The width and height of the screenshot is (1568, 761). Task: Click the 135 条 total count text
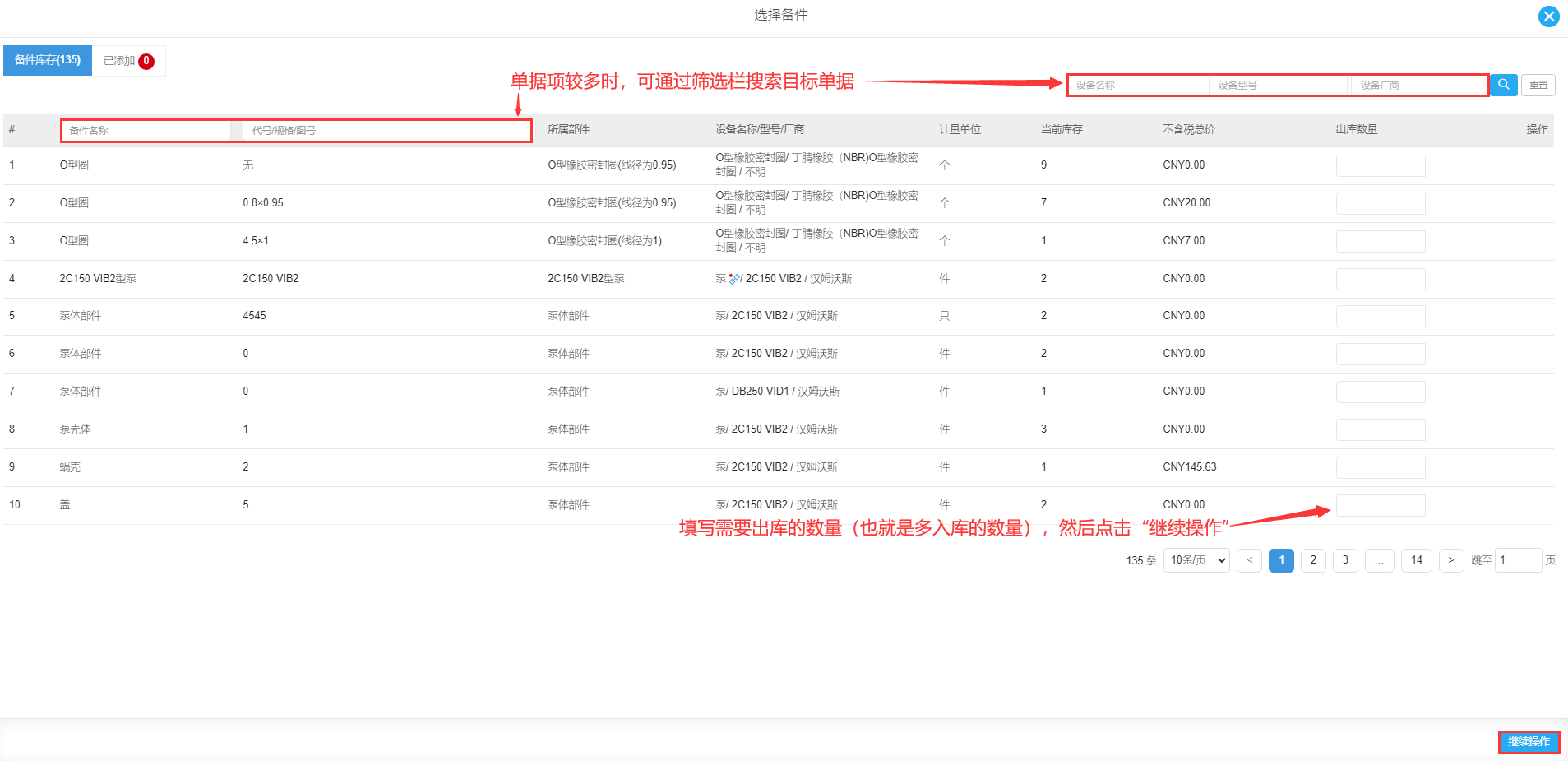[1141, 560]
